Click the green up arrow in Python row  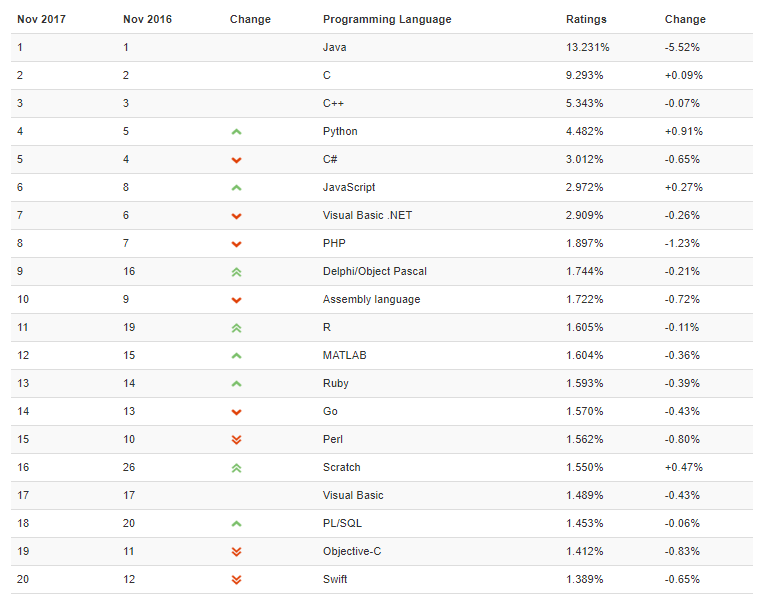coord(236,131)
